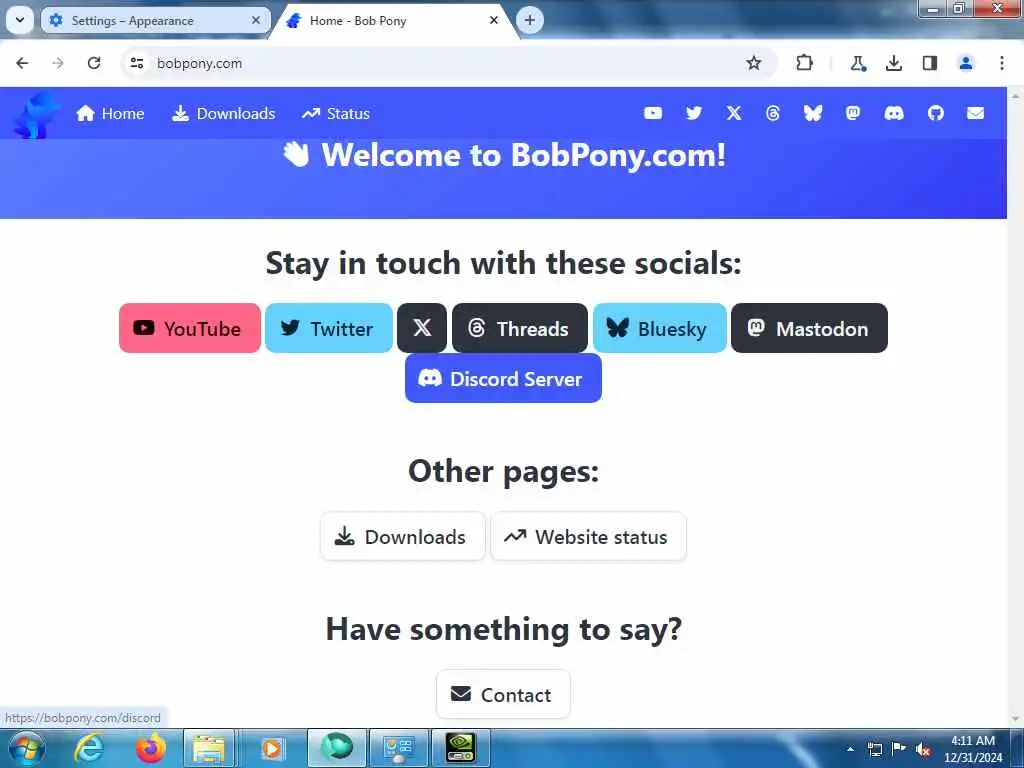Open Mastodon icon in the navbar
Screen dimensions: 1024x768
point(853,114)
